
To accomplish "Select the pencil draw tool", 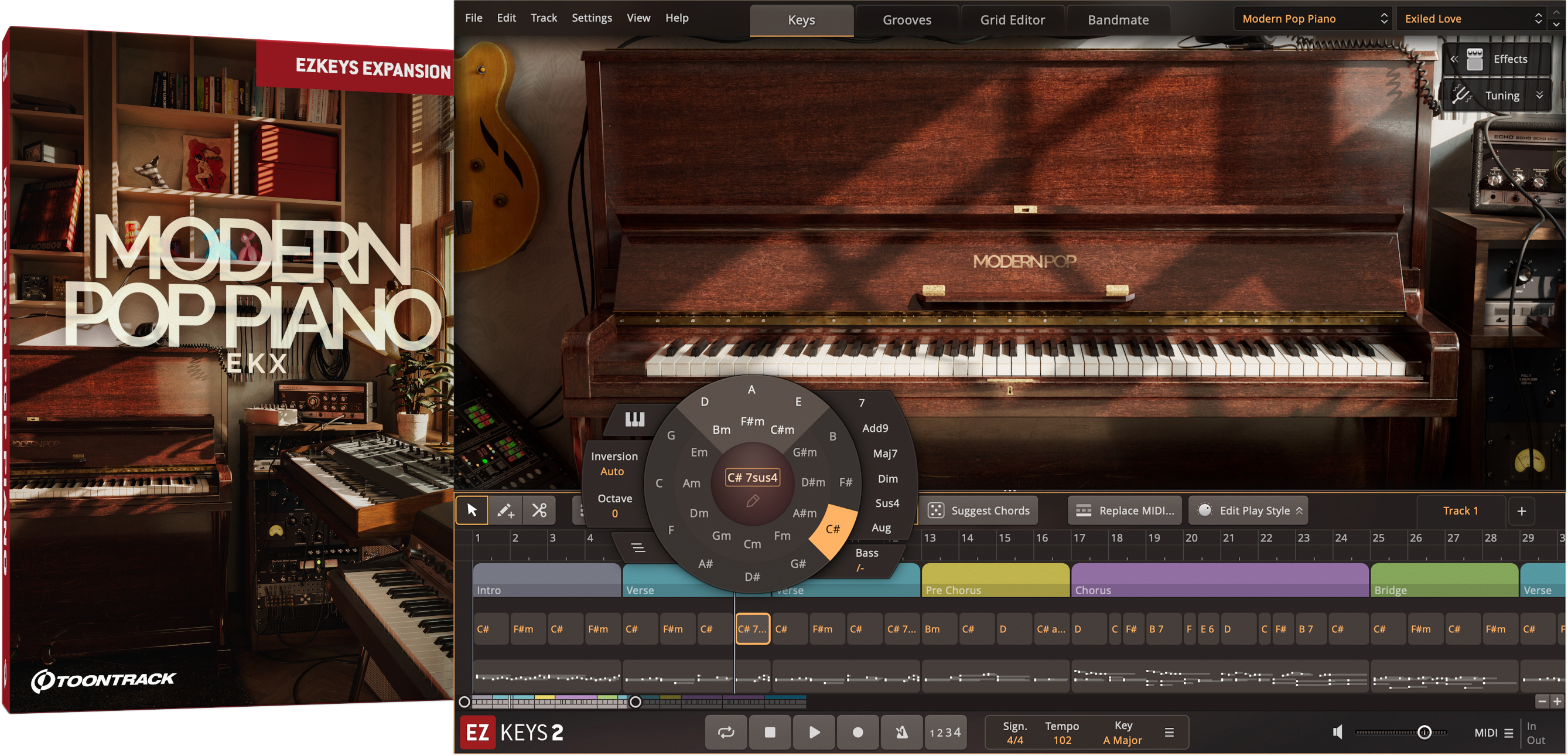I will (505, 510).
